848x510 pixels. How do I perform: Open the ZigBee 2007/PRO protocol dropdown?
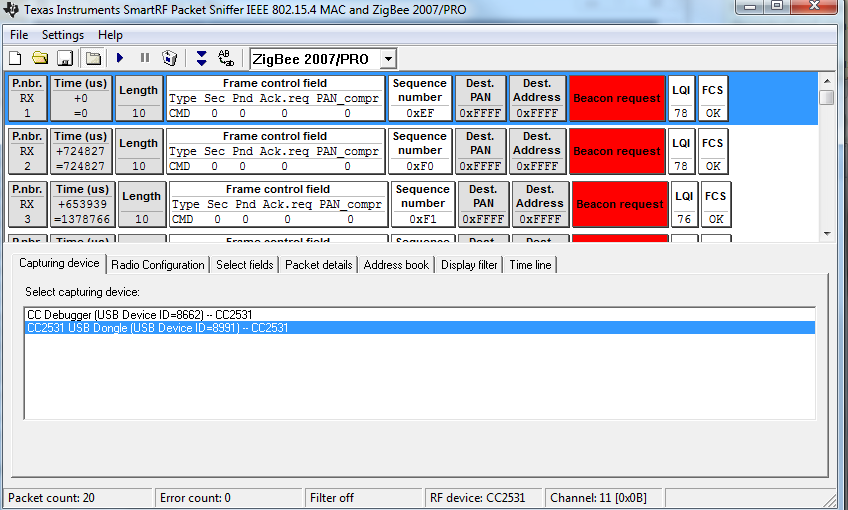(388, 59)
